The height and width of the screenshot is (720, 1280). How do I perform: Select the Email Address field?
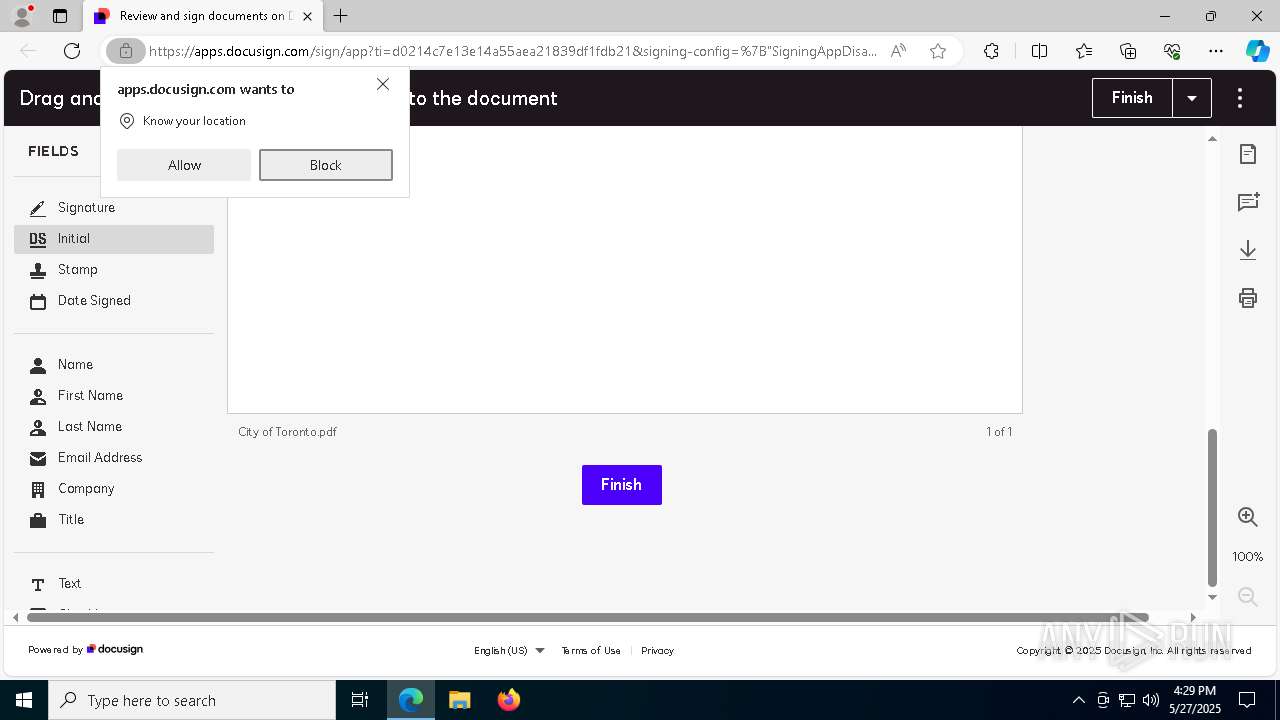[x=114, y=458]
